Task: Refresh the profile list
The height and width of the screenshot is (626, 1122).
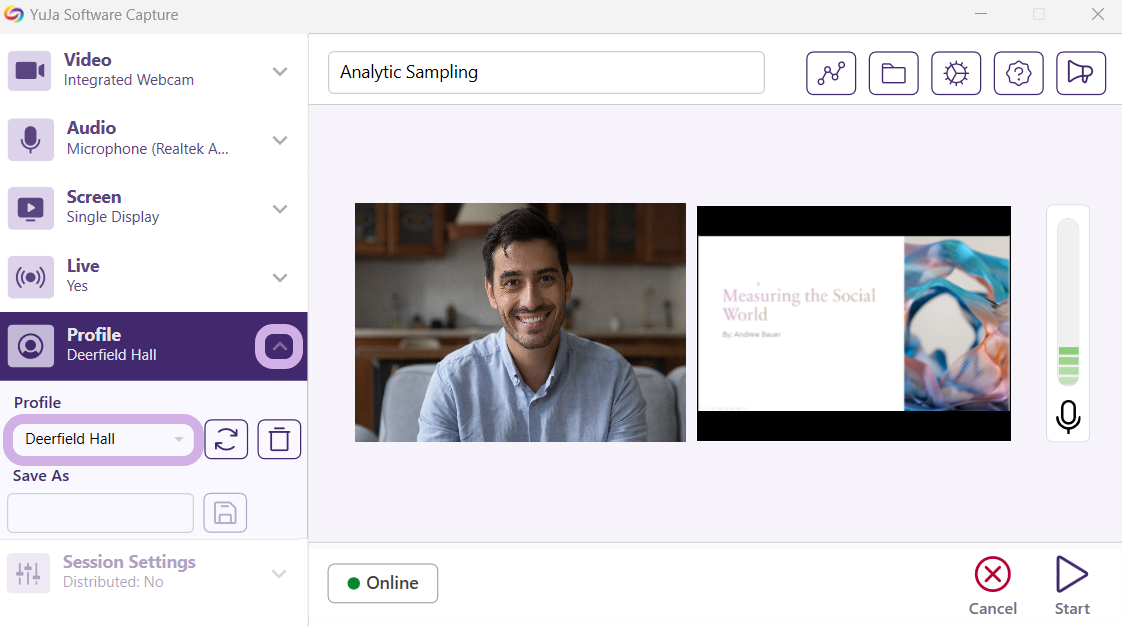Action: tap(226, 439)
